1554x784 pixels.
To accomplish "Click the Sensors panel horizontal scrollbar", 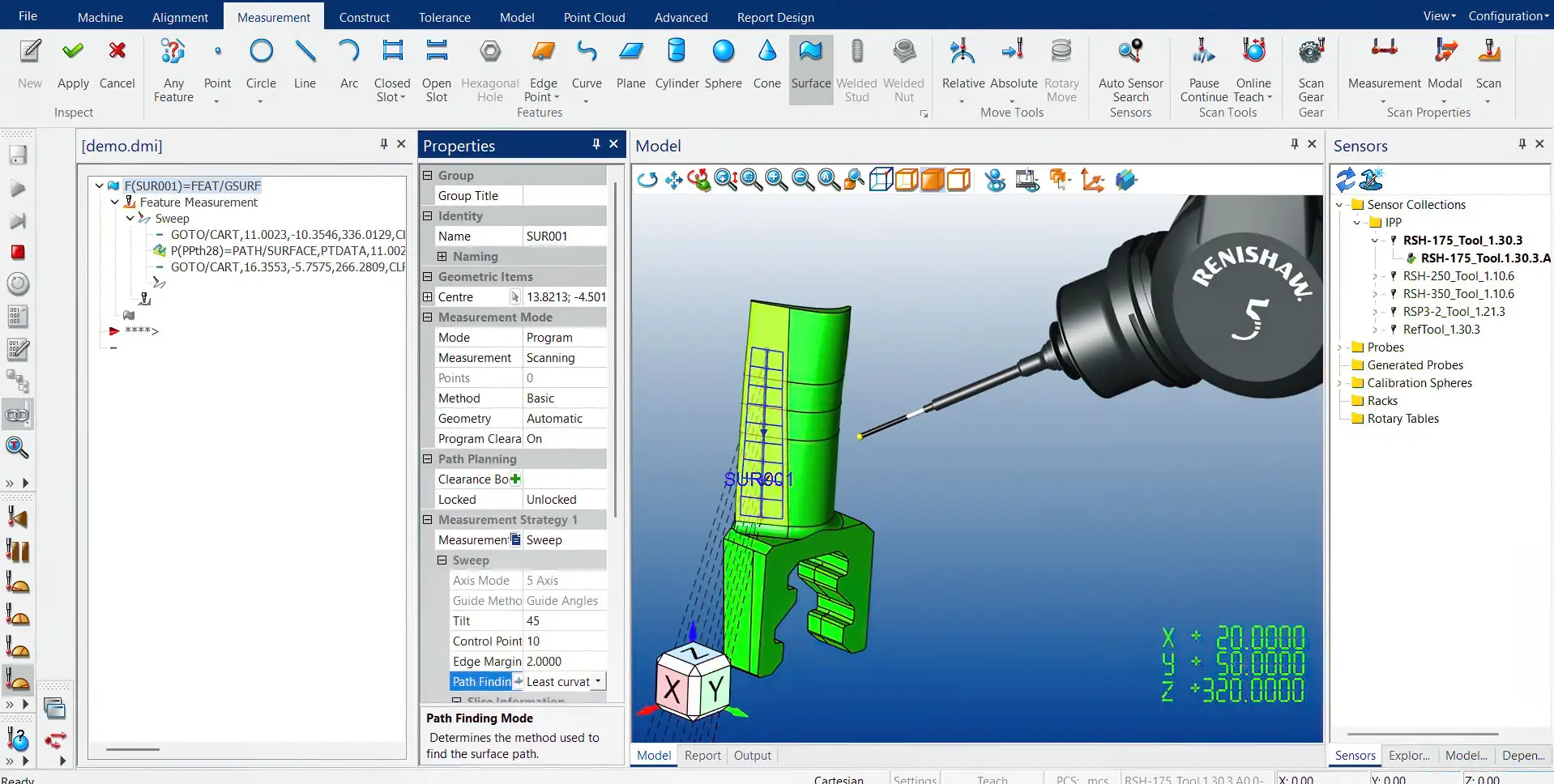I will (x=1423, y=734).
